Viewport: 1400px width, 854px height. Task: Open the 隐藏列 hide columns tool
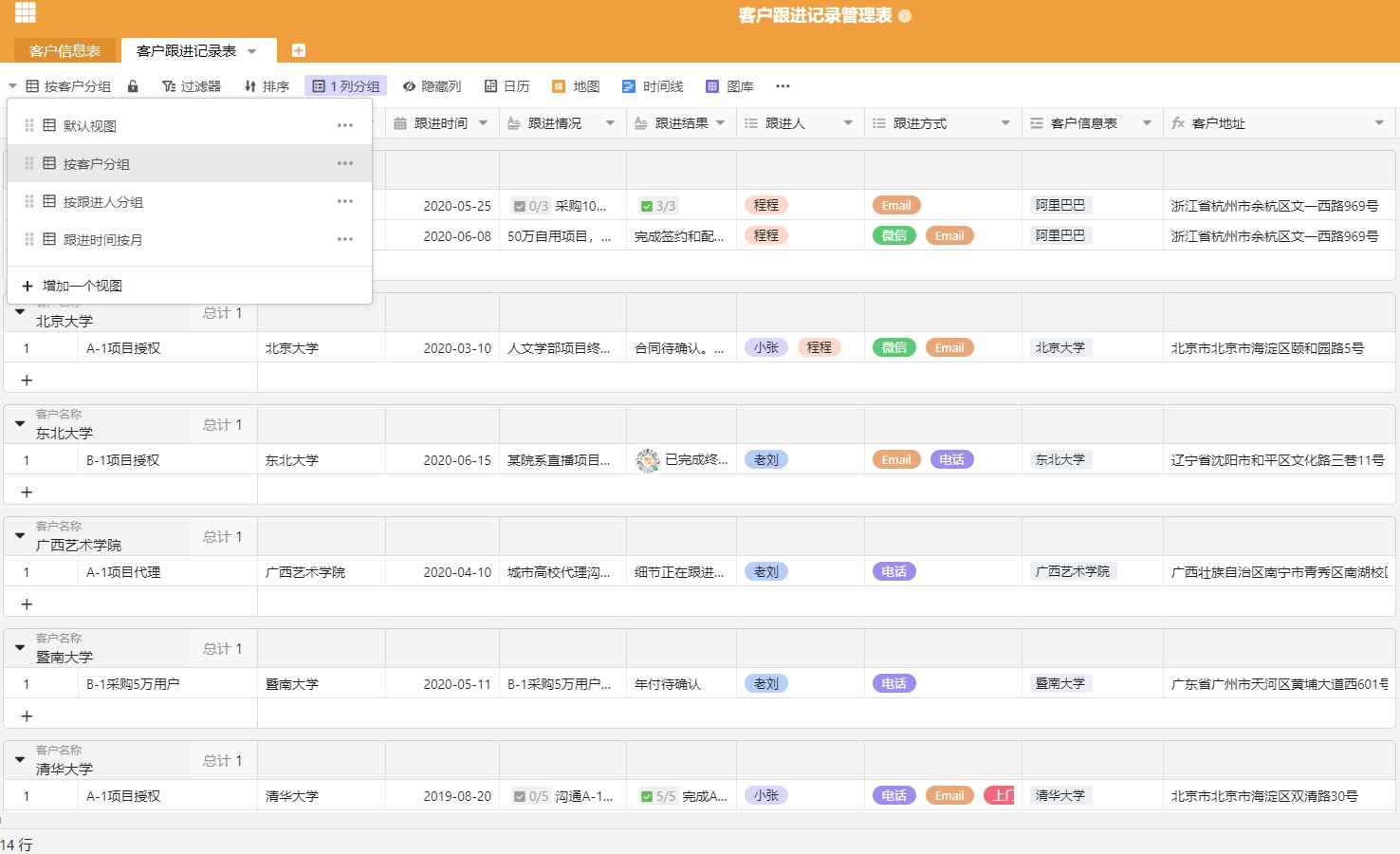(432, 86)
